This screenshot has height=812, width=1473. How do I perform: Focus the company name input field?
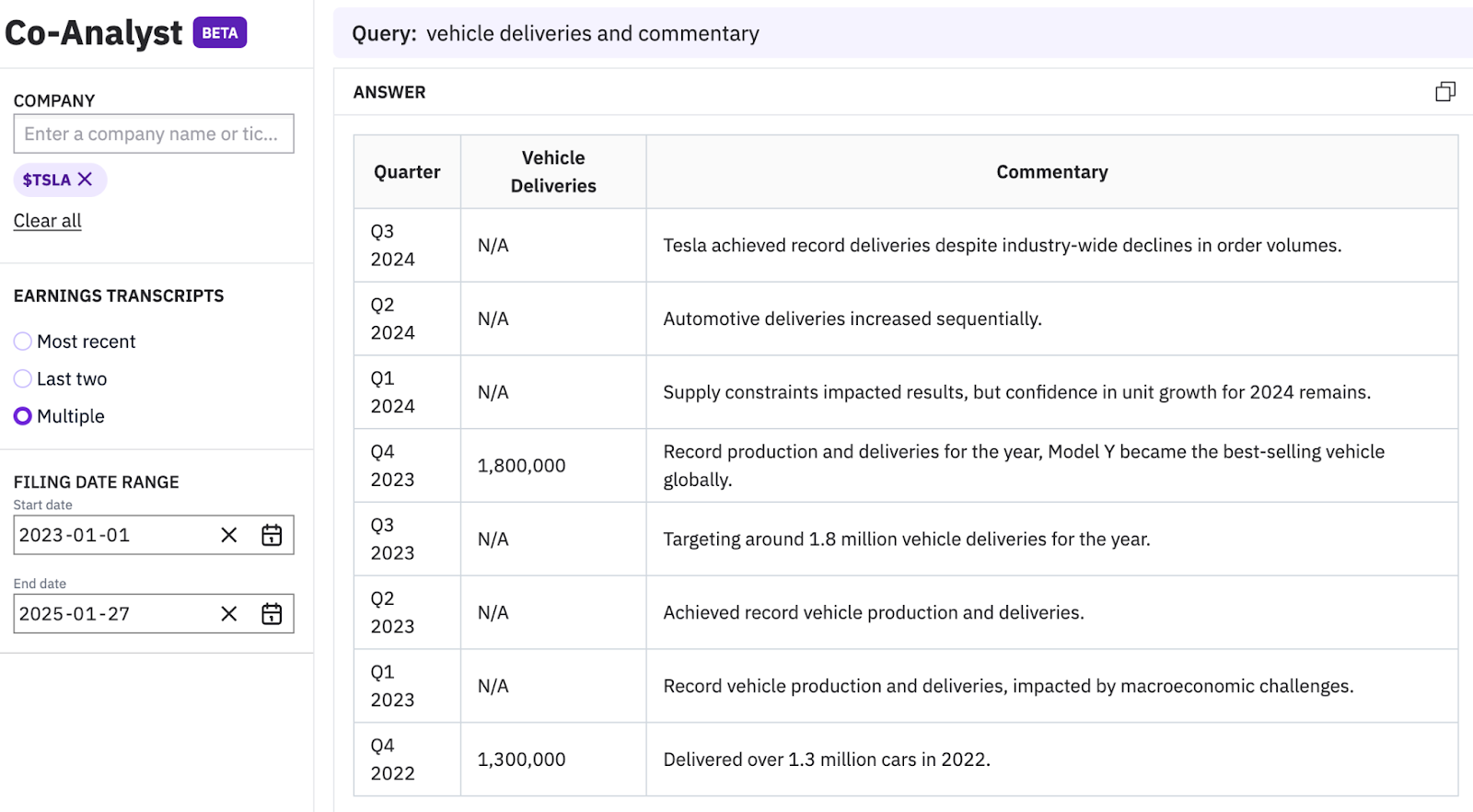pos(154,134)
